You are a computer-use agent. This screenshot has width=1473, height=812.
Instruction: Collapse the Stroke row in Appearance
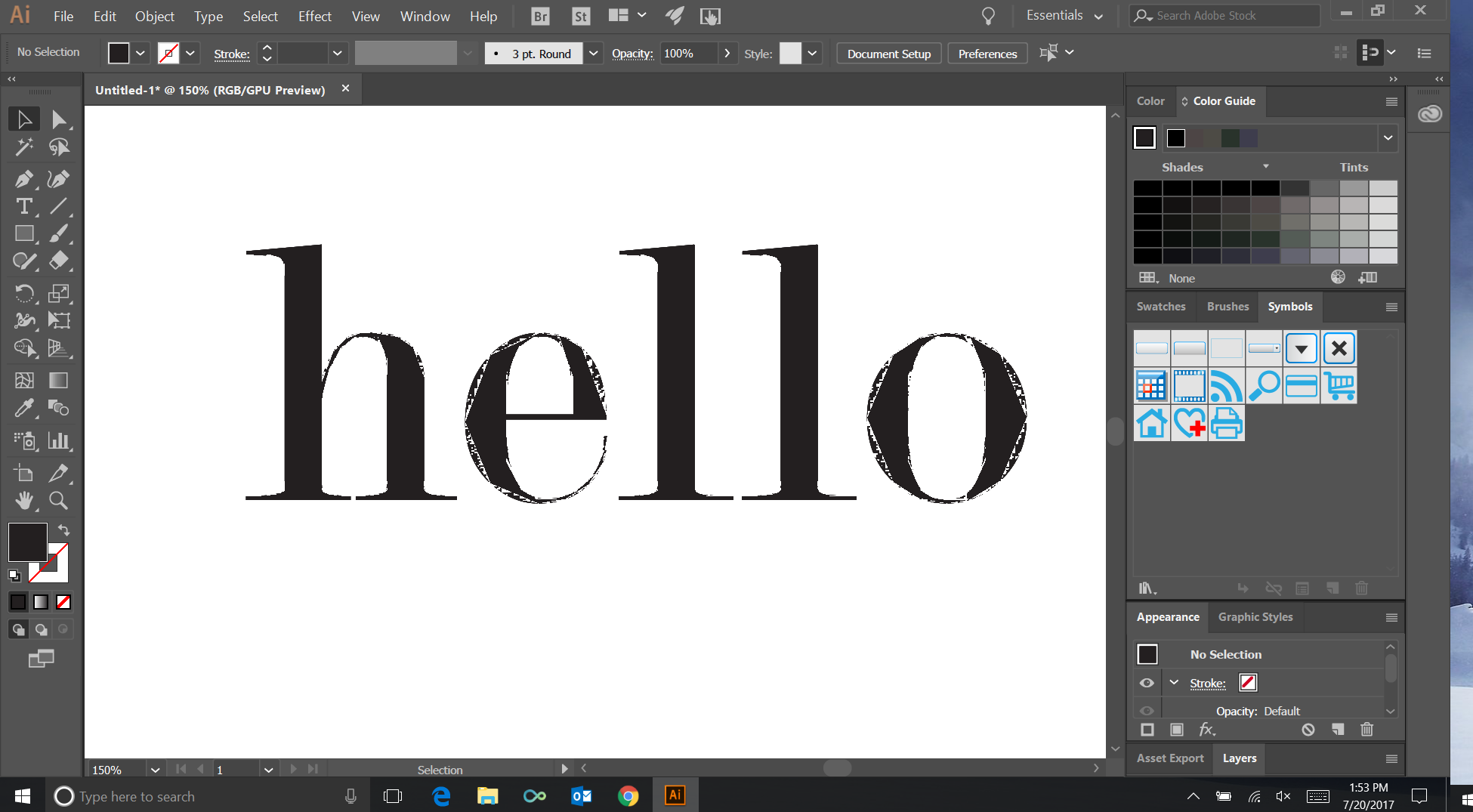point(1174,683)
